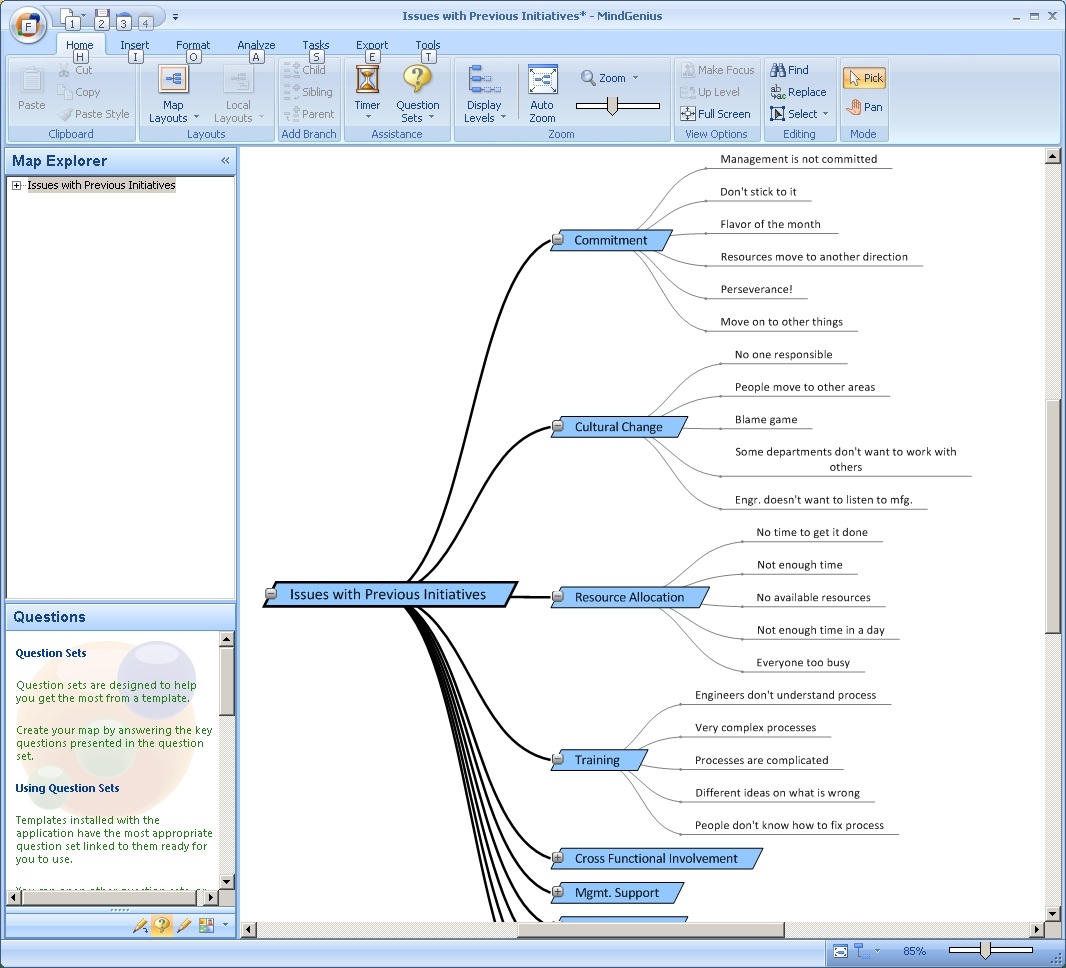Open the Display Levels options
Image resolution: width=1066 pixels, height=968 pixels.
tap(484, 94)
